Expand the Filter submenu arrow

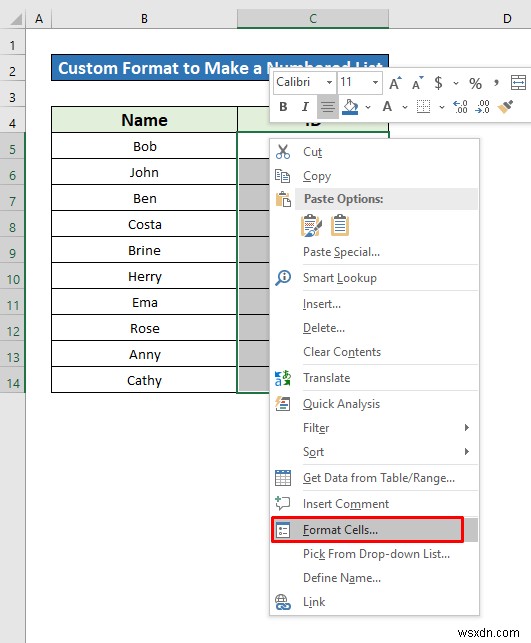[x=467, y=428]
